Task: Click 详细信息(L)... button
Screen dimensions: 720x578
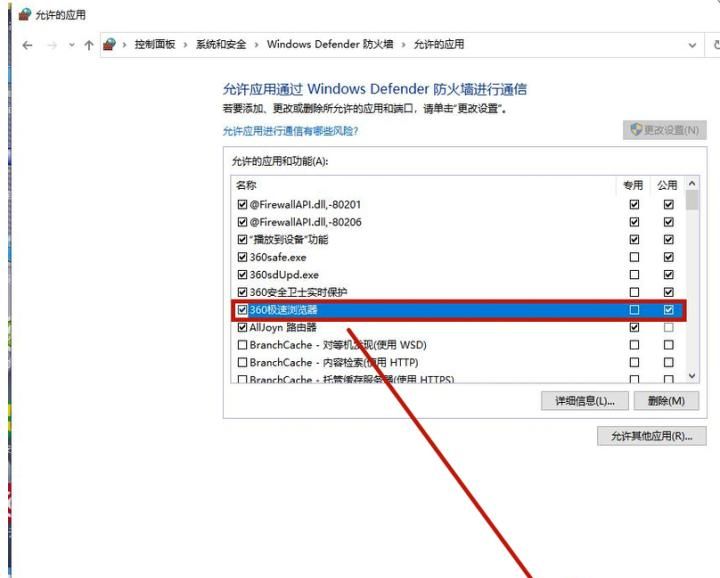Action: pyautogui.click(x=585, y=401)
